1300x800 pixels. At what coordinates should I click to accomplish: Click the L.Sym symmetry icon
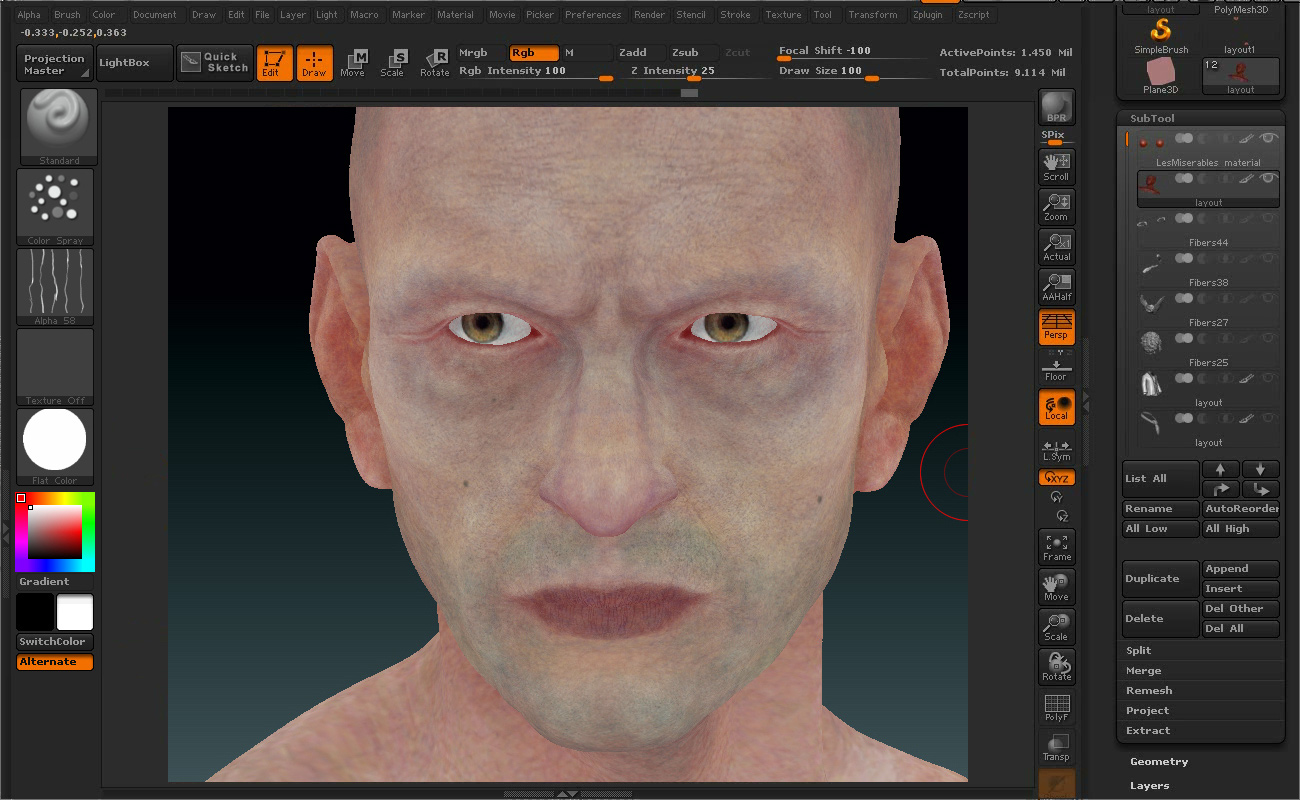coord(1057,450)
